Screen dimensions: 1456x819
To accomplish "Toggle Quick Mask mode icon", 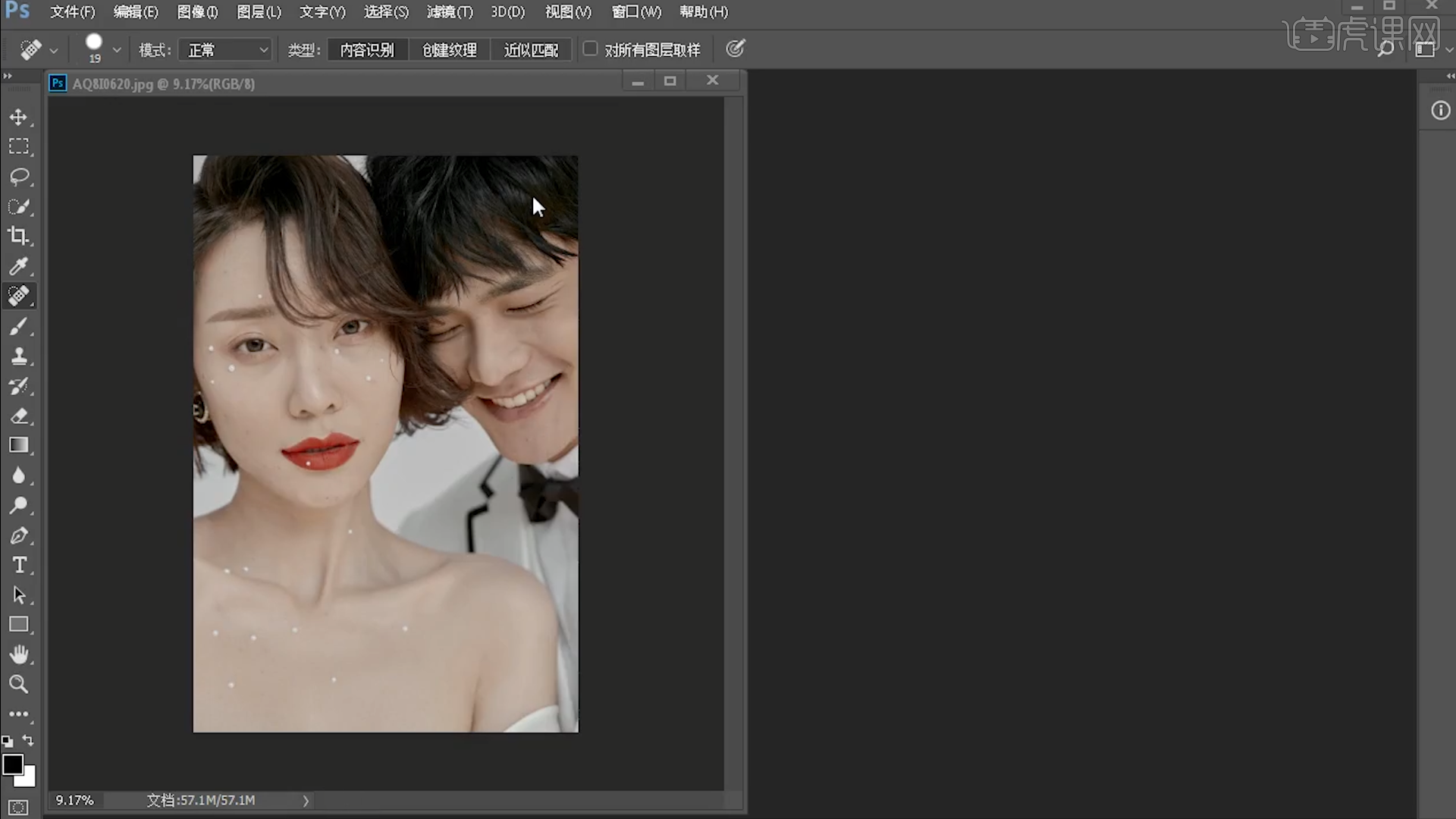I will [18, 807].
